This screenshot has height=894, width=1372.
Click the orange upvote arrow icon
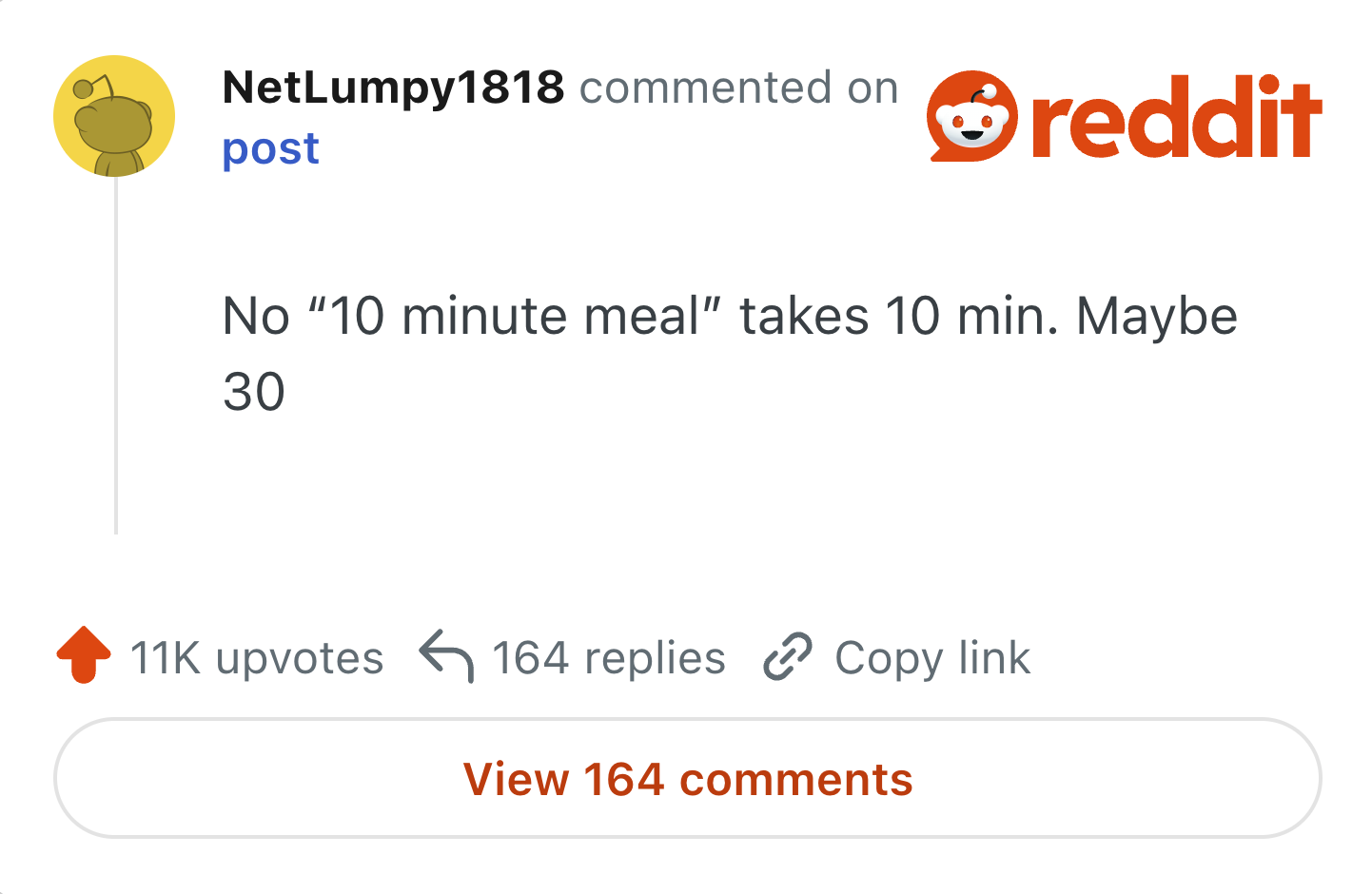click(84, 655)
